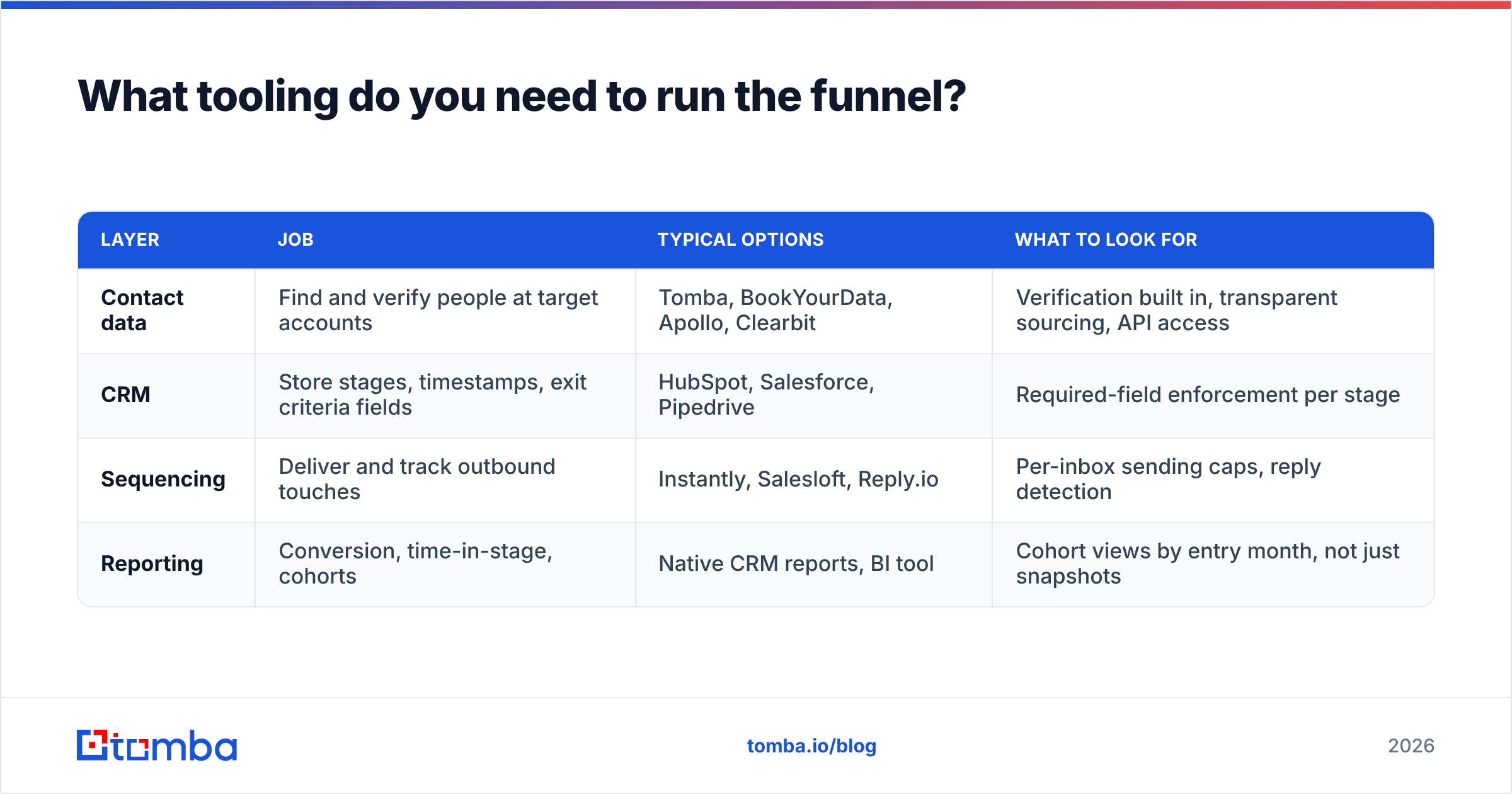Screen dimensions: 1512x794
Task: Click the Sequencing row label
Action: [x=163, y=480]
